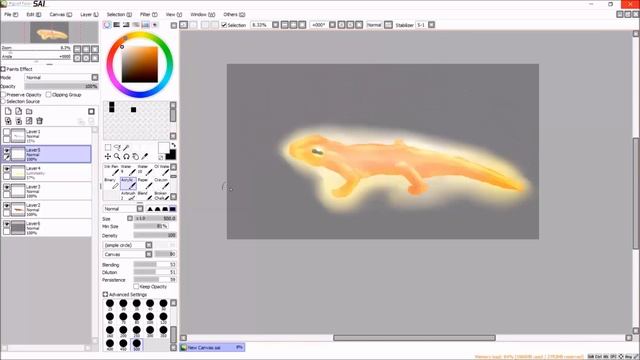Screen dimensions: 640x360
Task: Merge down the layer icon
Action: 18,121
